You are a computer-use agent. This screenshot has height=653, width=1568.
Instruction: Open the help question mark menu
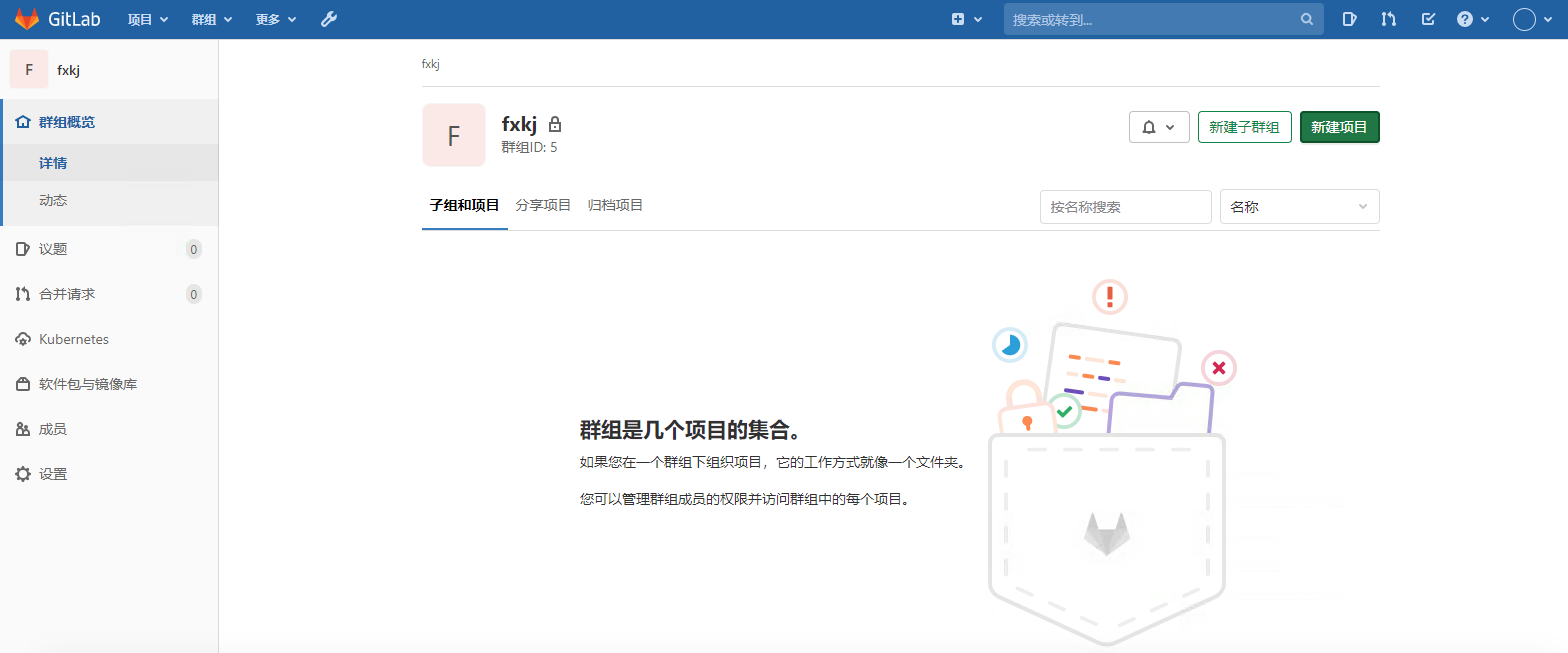click(x=1473, y=19)
